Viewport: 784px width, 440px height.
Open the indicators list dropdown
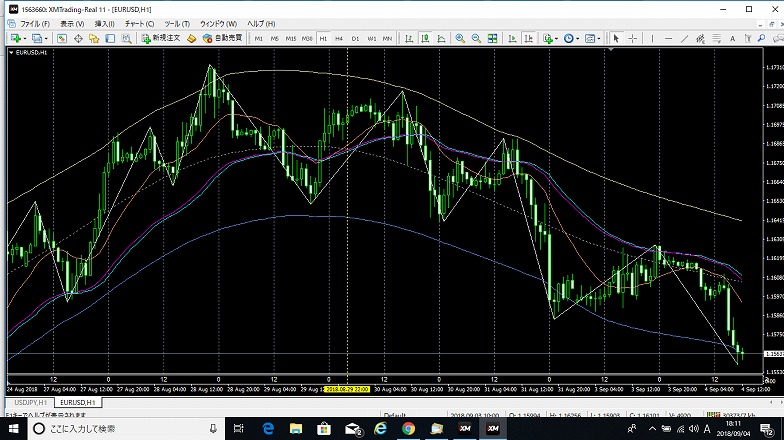(556, 38)
